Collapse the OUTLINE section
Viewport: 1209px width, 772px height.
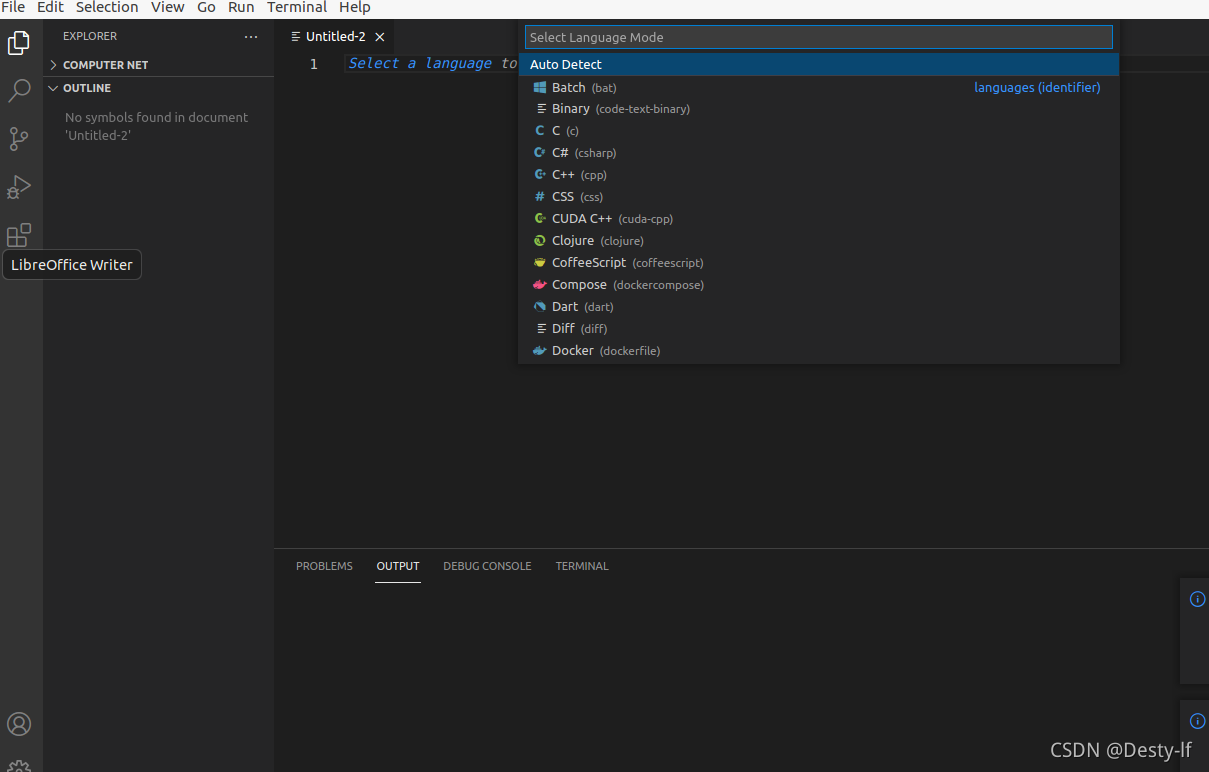pos(159,88)
